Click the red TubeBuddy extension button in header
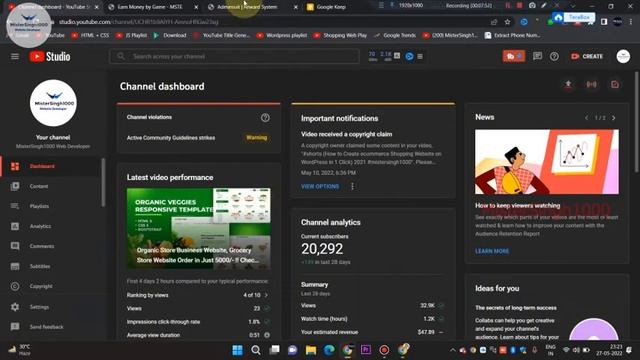Screen dimensions: 640x360 pyautogui.click(x=513, y=56)
